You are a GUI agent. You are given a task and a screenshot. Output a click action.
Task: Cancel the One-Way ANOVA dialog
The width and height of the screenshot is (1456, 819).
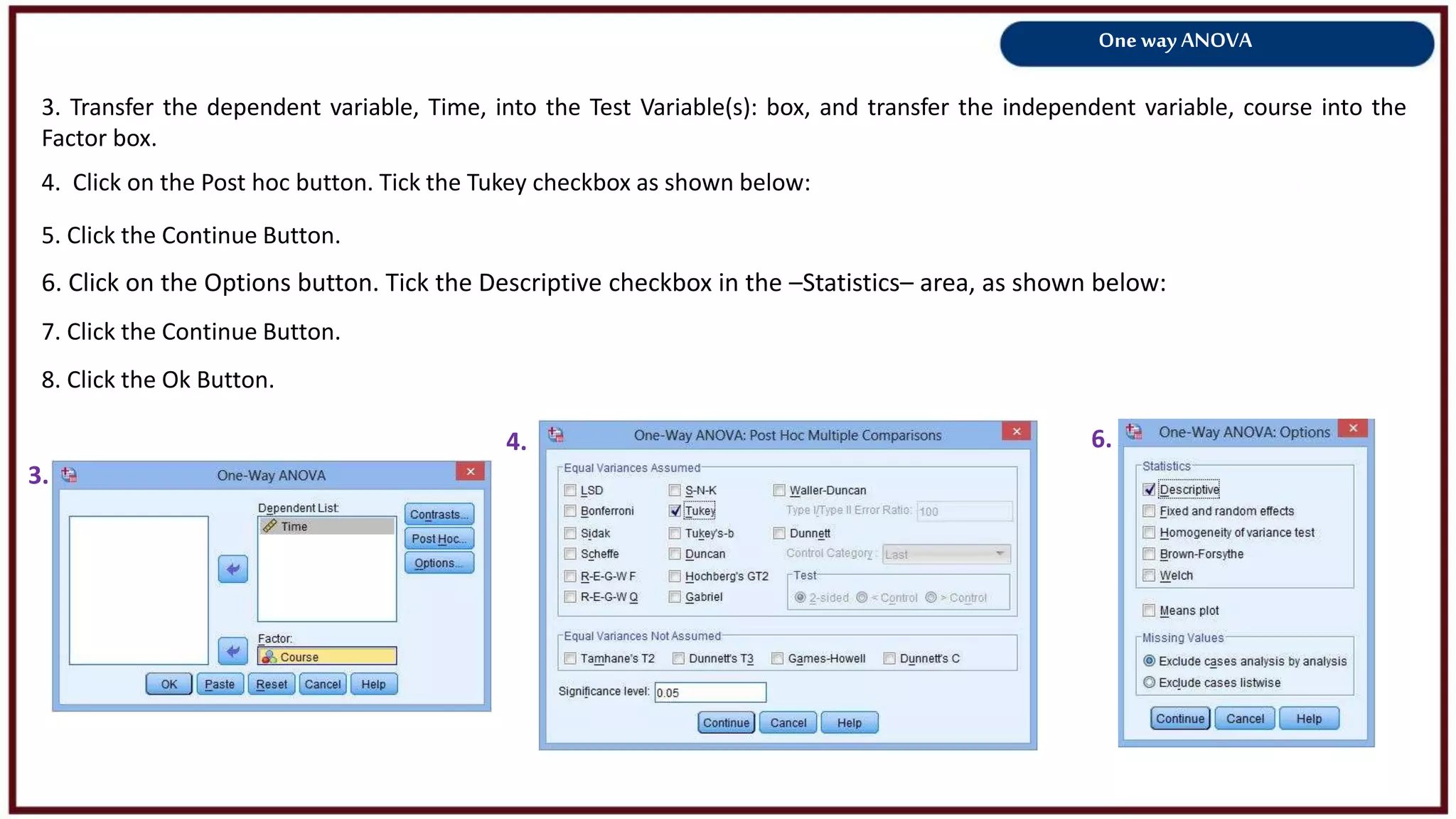(x=323, y=684)
